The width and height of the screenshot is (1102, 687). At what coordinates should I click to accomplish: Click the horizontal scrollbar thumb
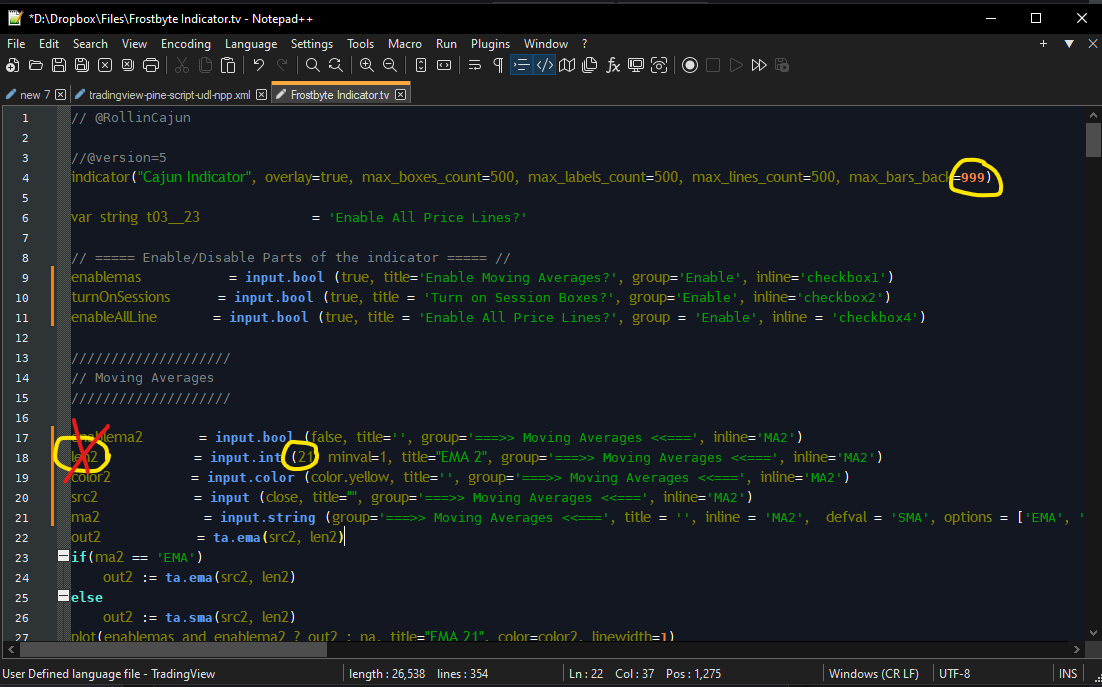pos(174,650)
